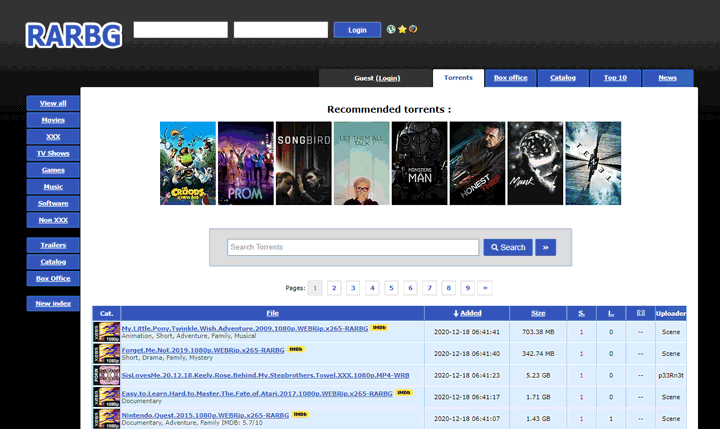The height and width of the screenshot is (429, 720).
Task: Click the Search button
Action: pyautogui.click(x=508, y=247)
